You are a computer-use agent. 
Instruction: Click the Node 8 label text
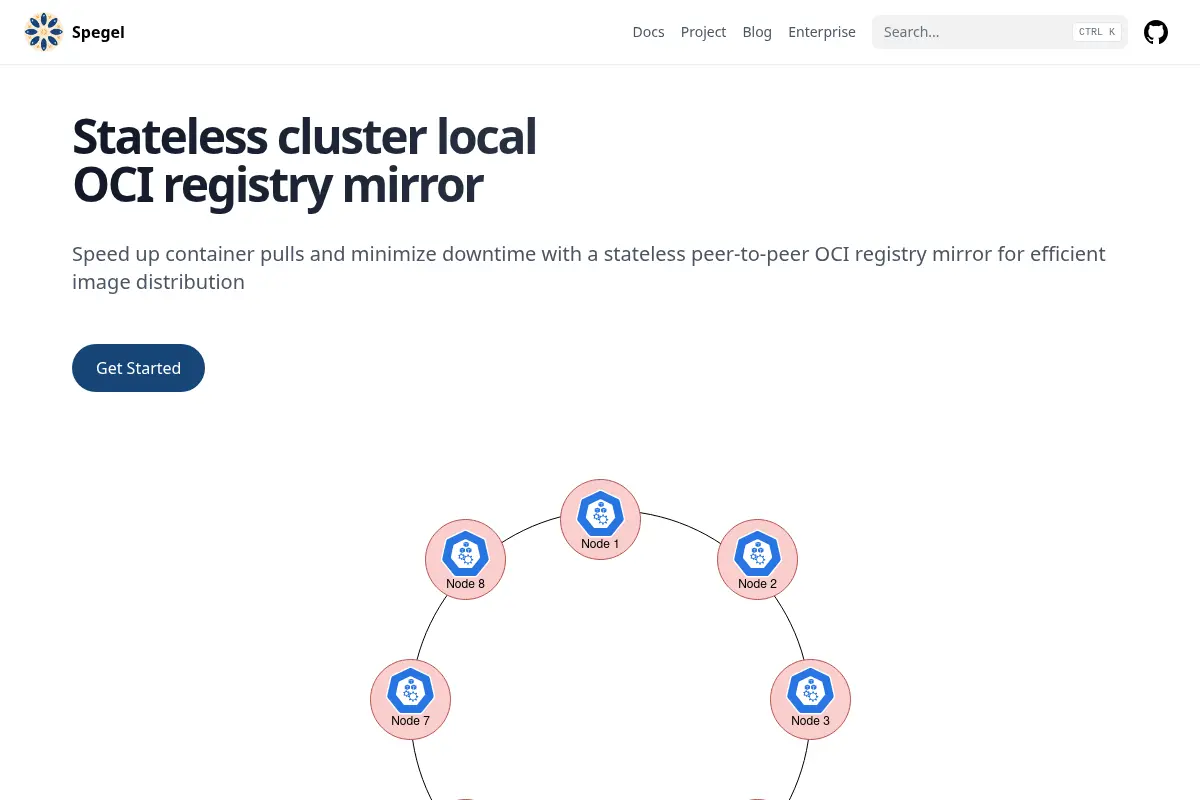465,584
